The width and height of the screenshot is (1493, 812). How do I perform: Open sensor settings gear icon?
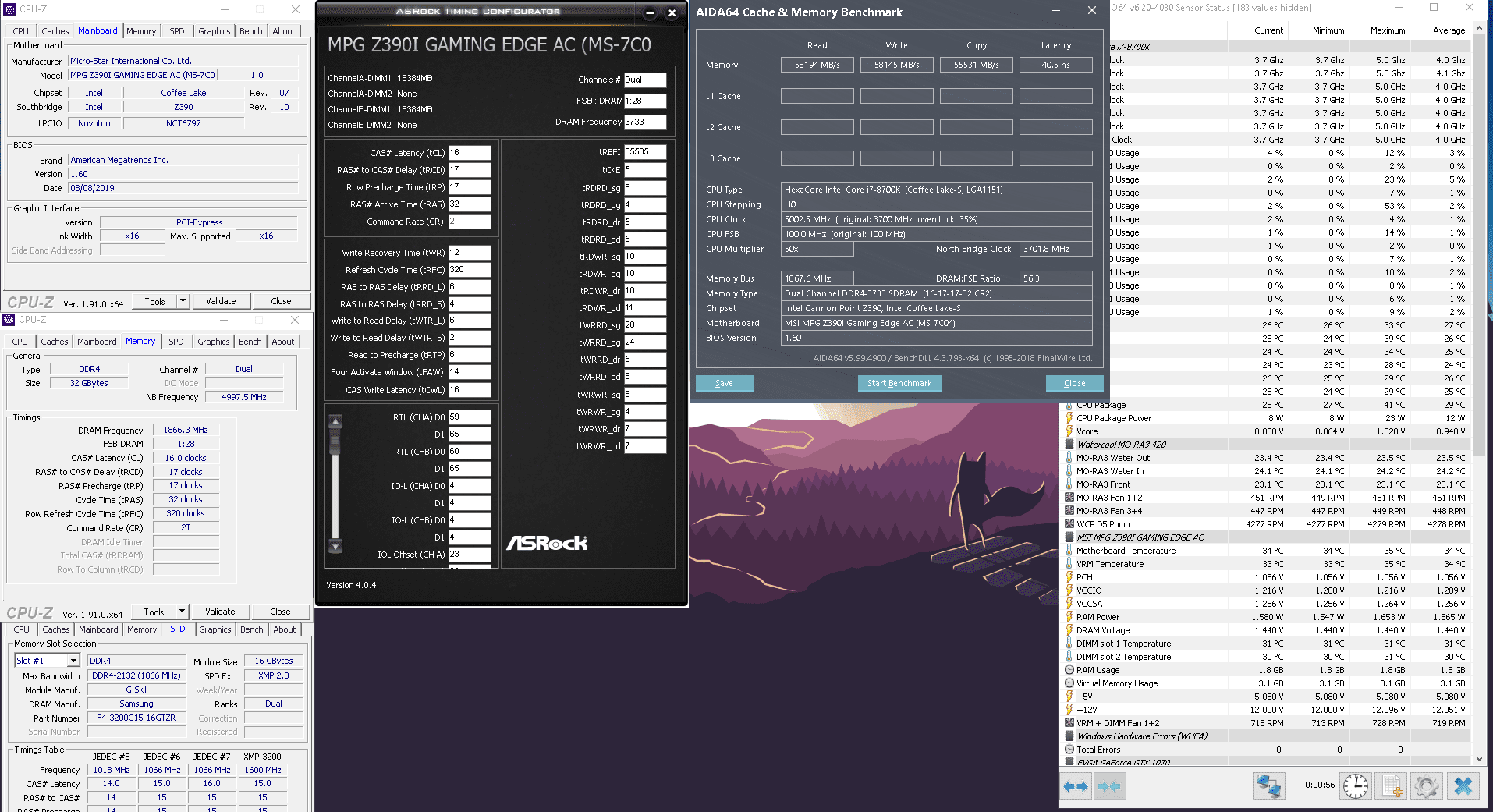(1426, 786)
